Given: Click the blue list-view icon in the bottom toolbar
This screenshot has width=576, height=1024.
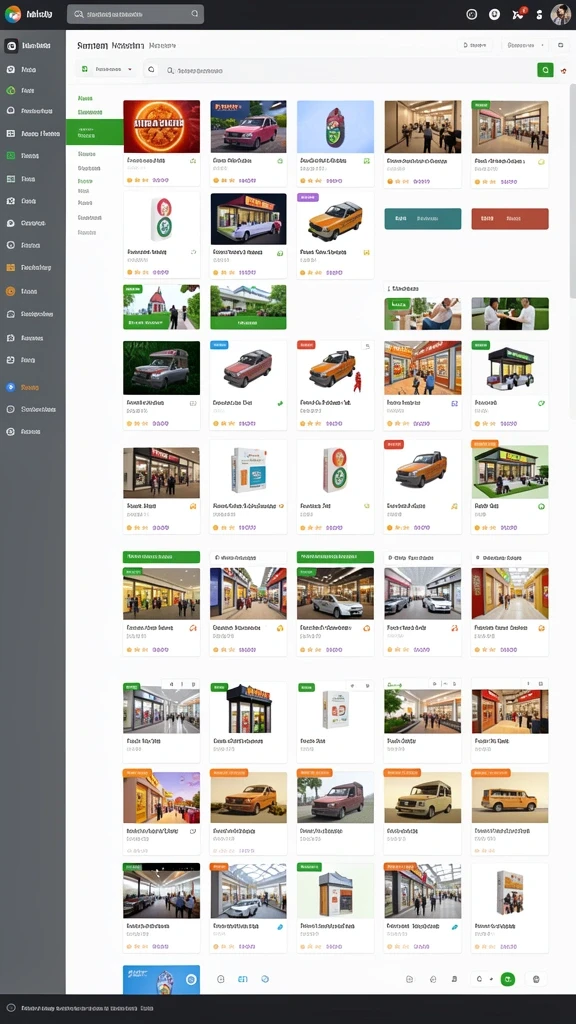Looking at the screenshot, I should click(242, 979).
